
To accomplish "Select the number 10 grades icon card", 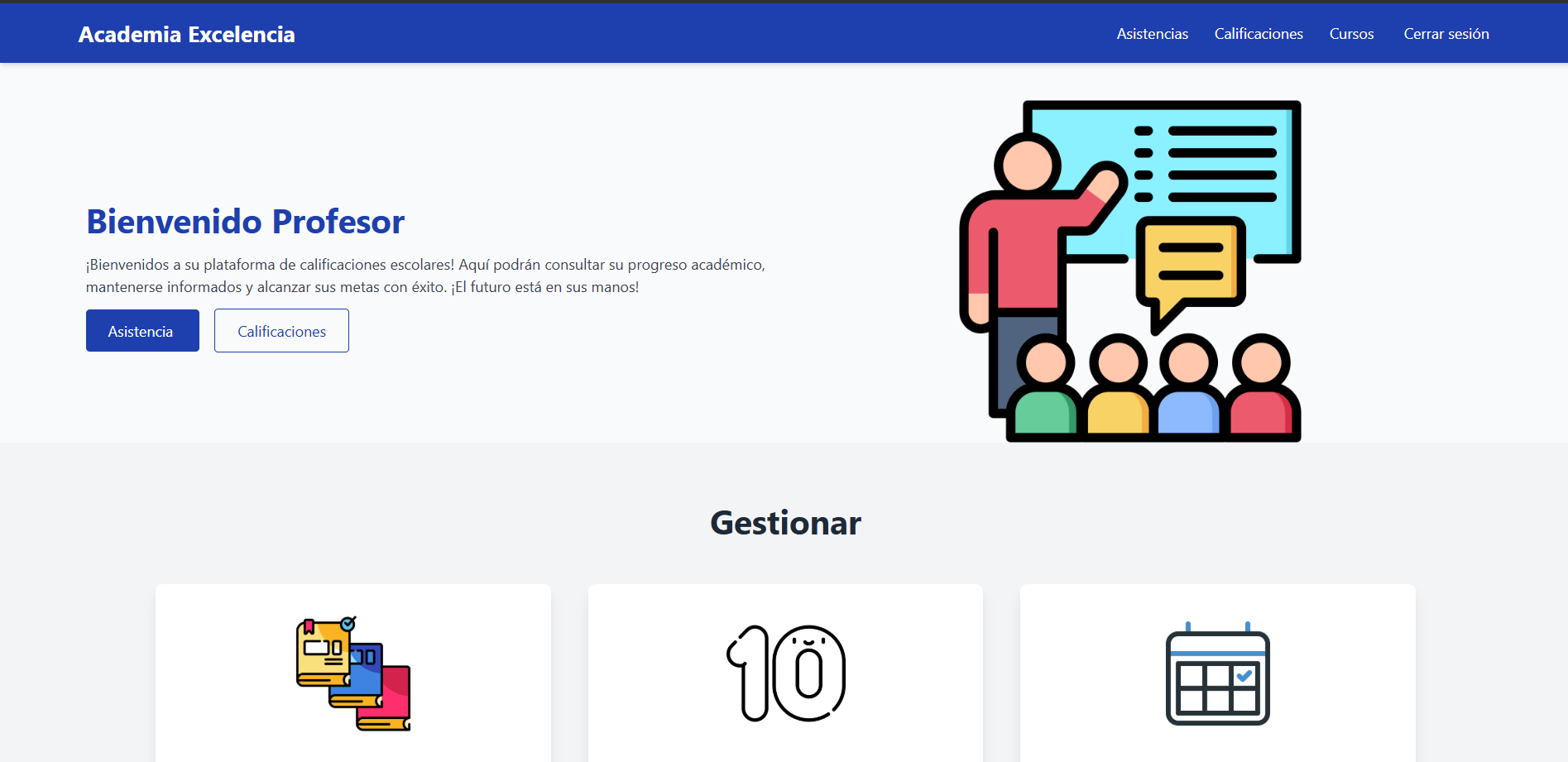I will [x=784, y=672].
